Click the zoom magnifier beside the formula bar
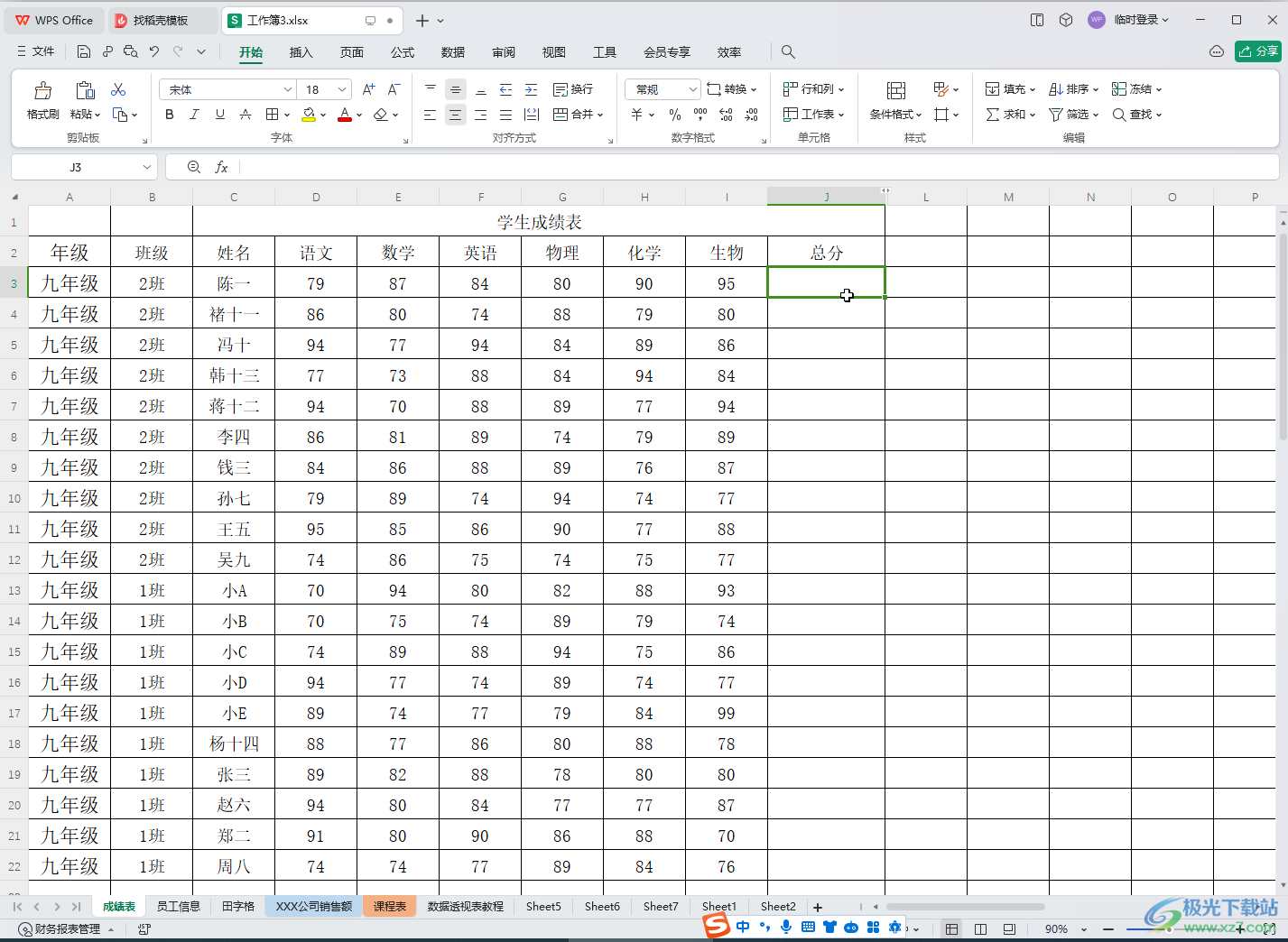The width and height of the screenshot is (1288, 942). 194,167
